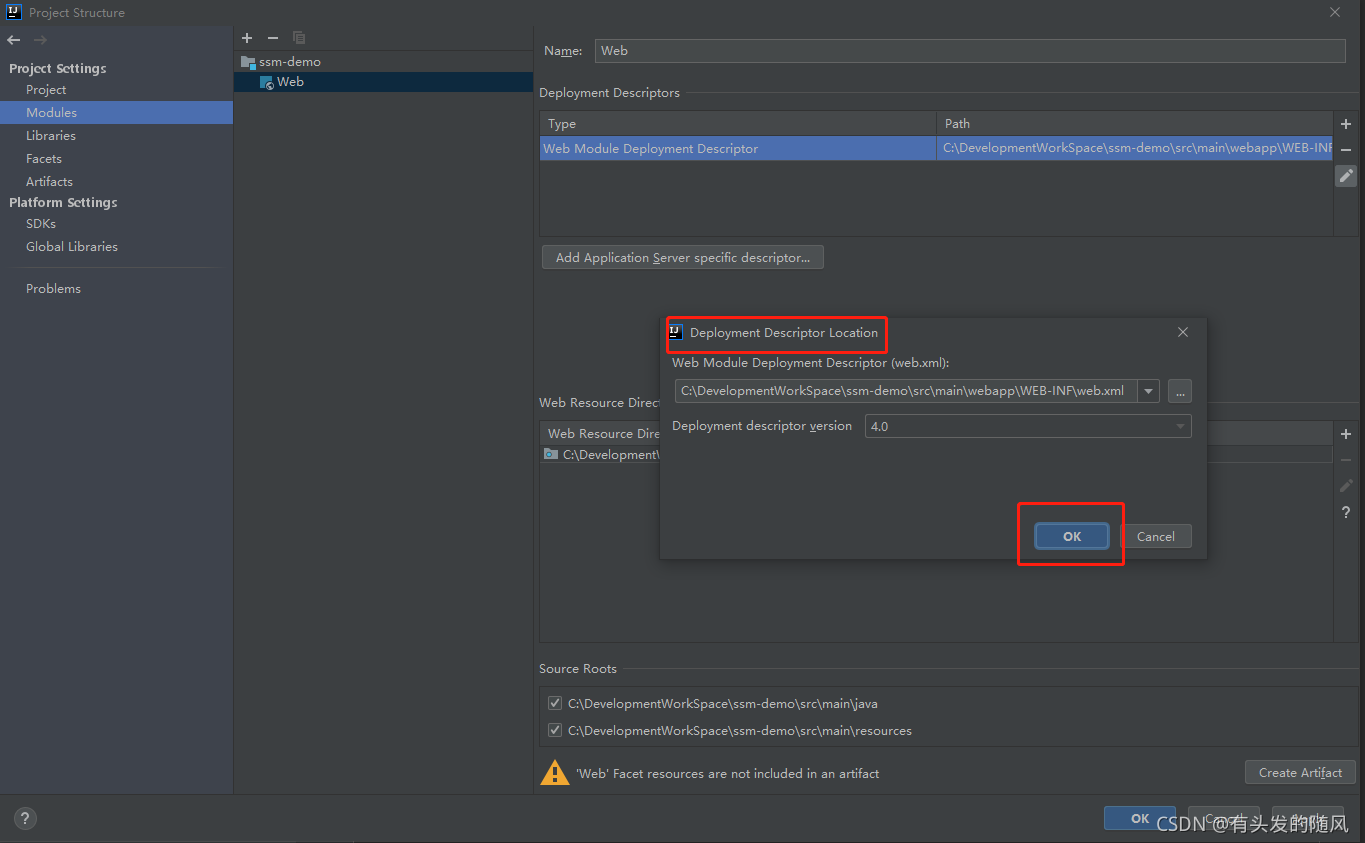This screenshot has height=843, width=1365.
Task: Copy the selected module
Action: tap(298, 38)
